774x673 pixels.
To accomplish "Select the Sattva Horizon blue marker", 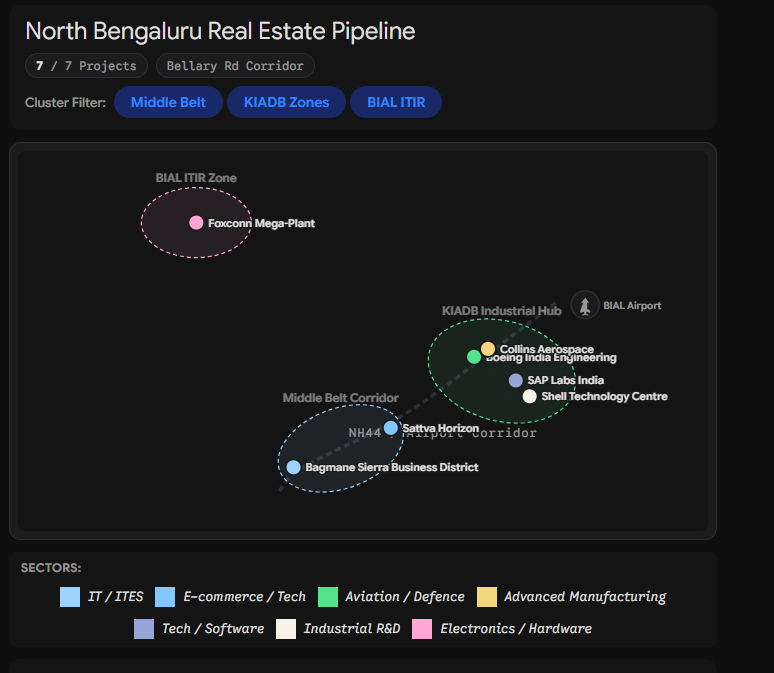I will tap(390, 428).
